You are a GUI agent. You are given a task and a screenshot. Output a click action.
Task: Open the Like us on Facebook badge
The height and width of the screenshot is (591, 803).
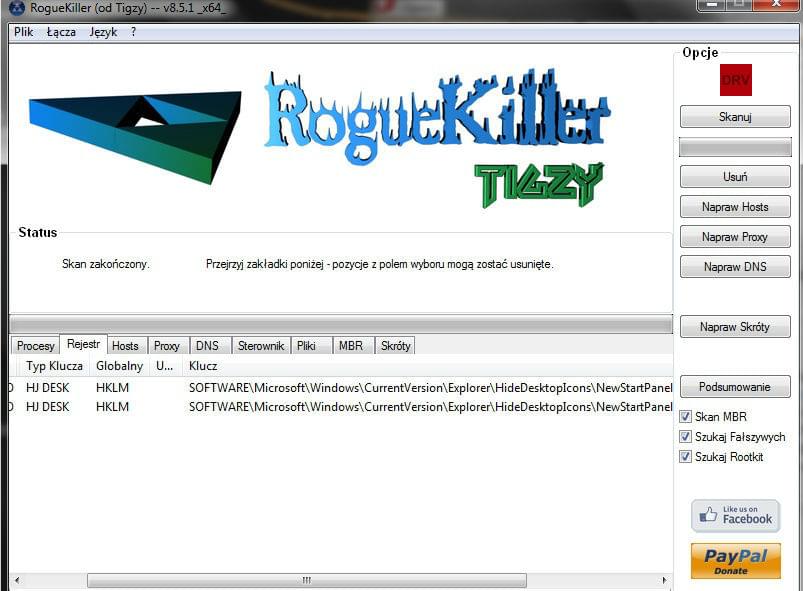click(735, 516)
